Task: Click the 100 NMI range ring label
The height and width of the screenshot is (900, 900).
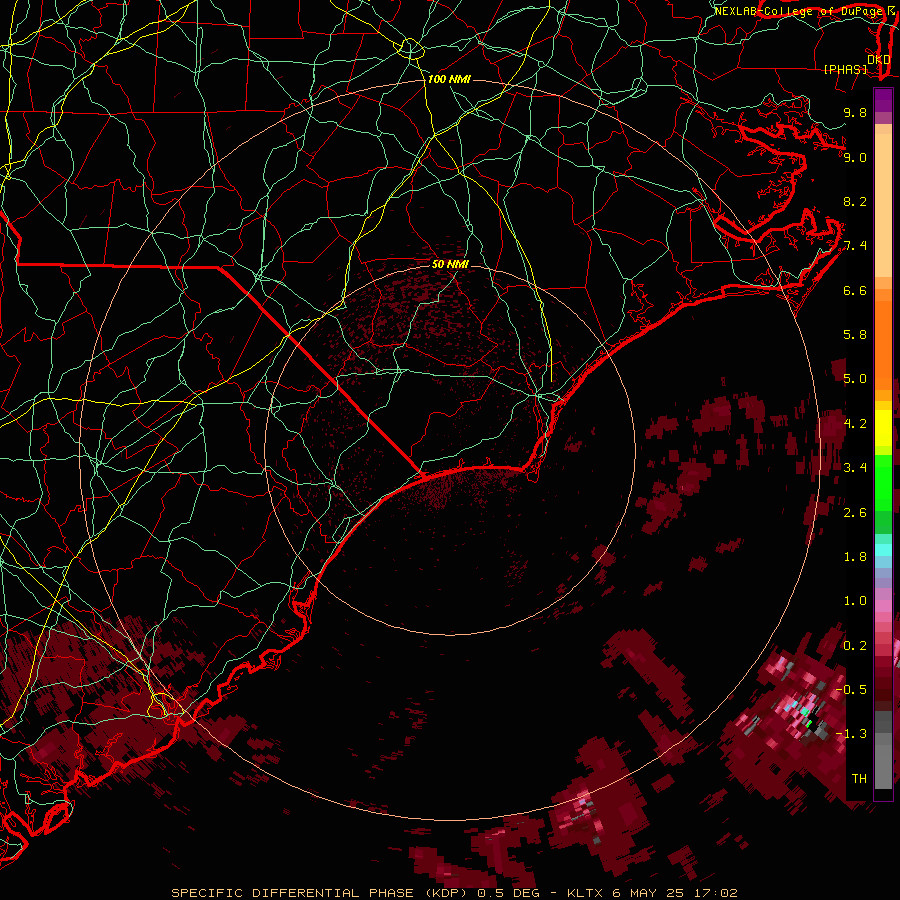Action: [449, 79]
